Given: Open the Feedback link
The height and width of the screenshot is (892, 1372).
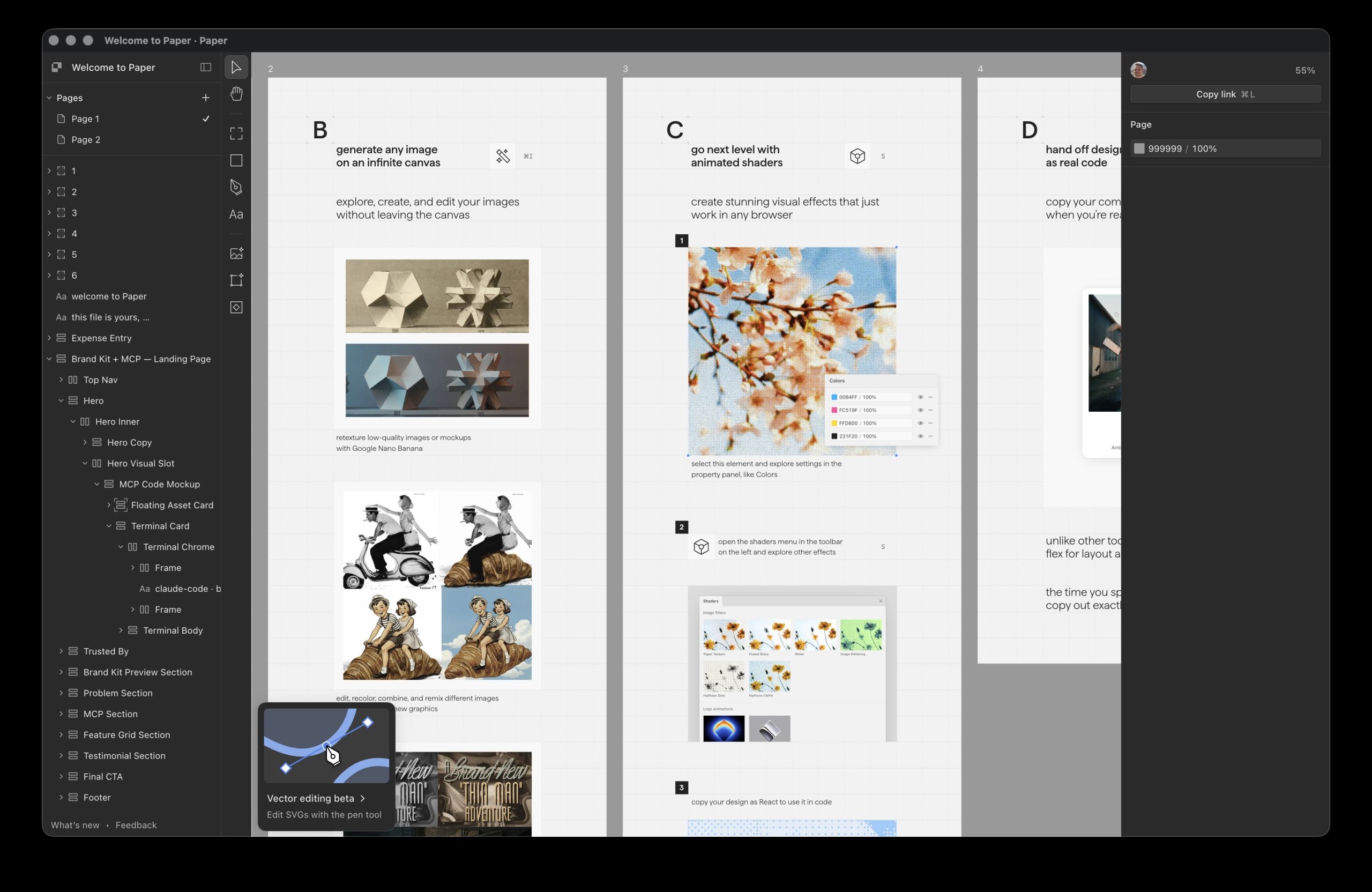Looking at the screenshot, I should point(136,825).
